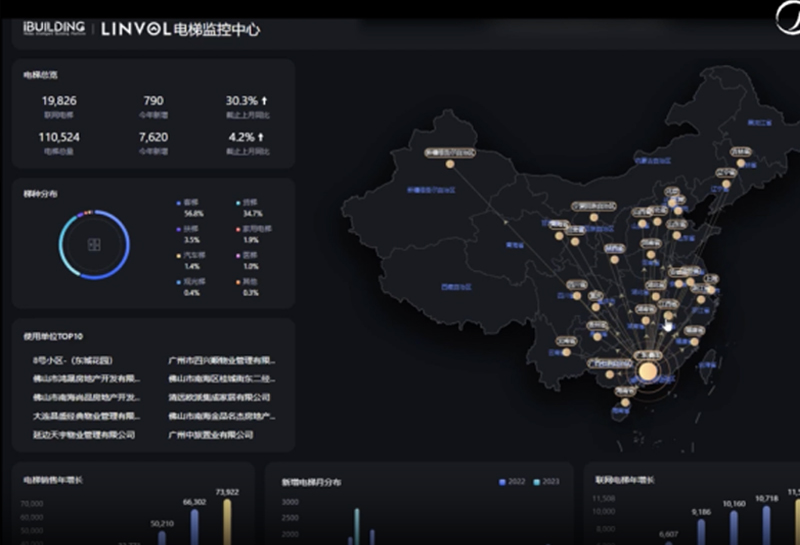The height and width of the screenshot is (545, 800).
Task: Click the 19,826 connected elevators figure
Action: [x=59, y=101]
